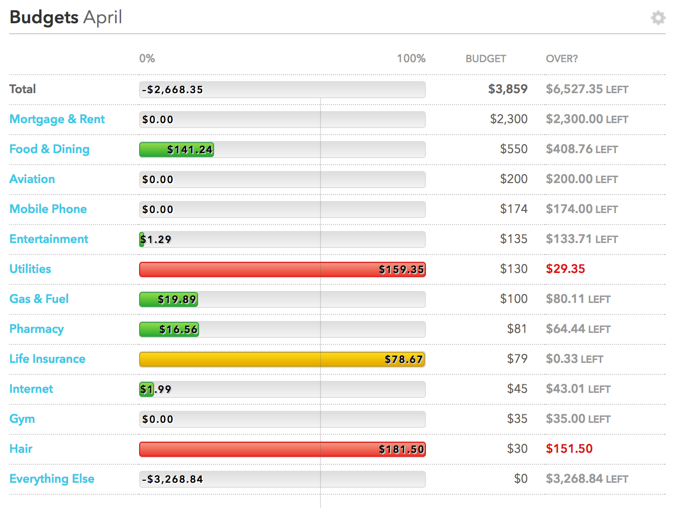Click the Entertainment $1.29 progress bar
This screenshot has height=508, width=677.
point(282,240)
